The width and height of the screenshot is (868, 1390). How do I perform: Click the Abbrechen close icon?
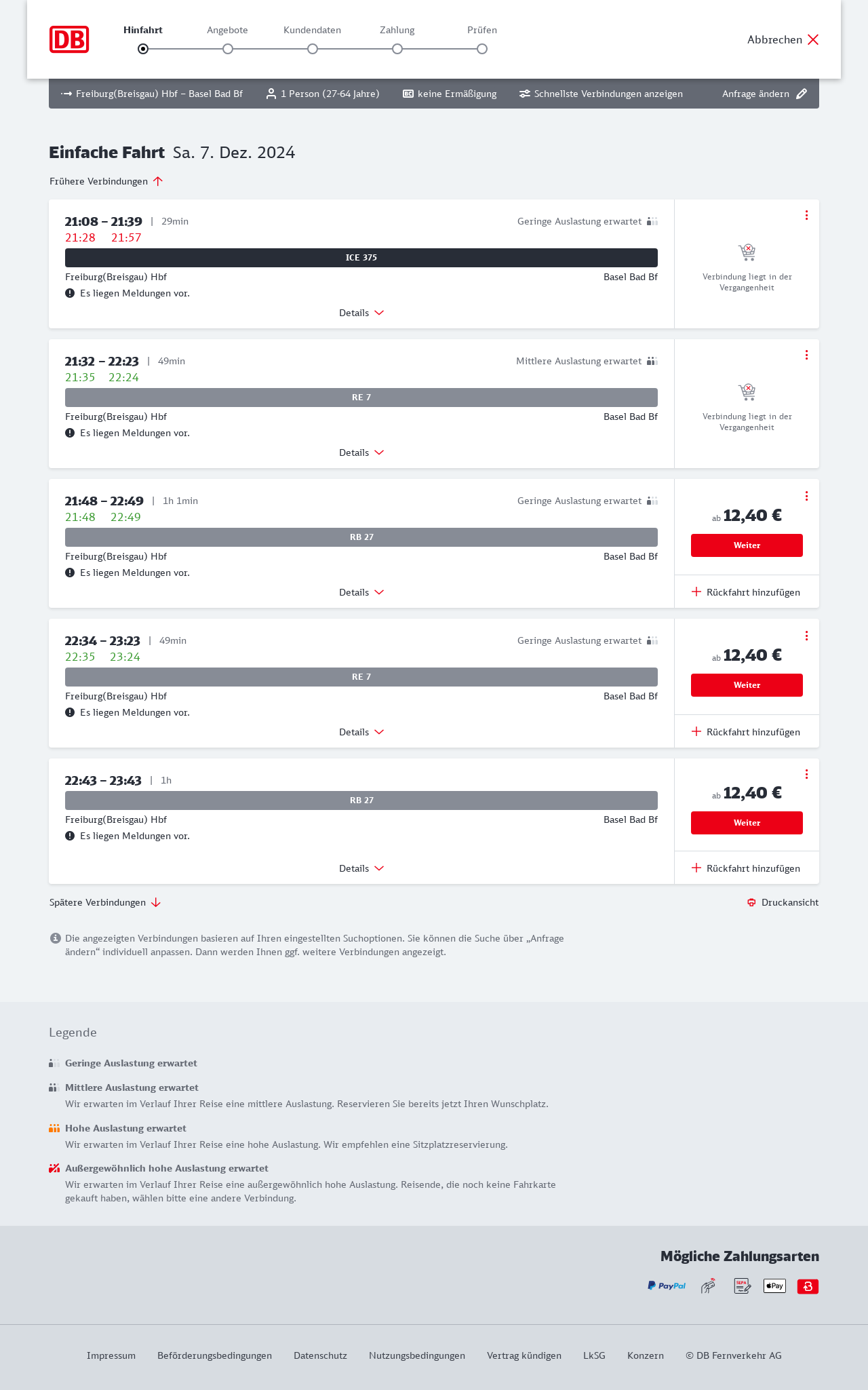point(813,39)
